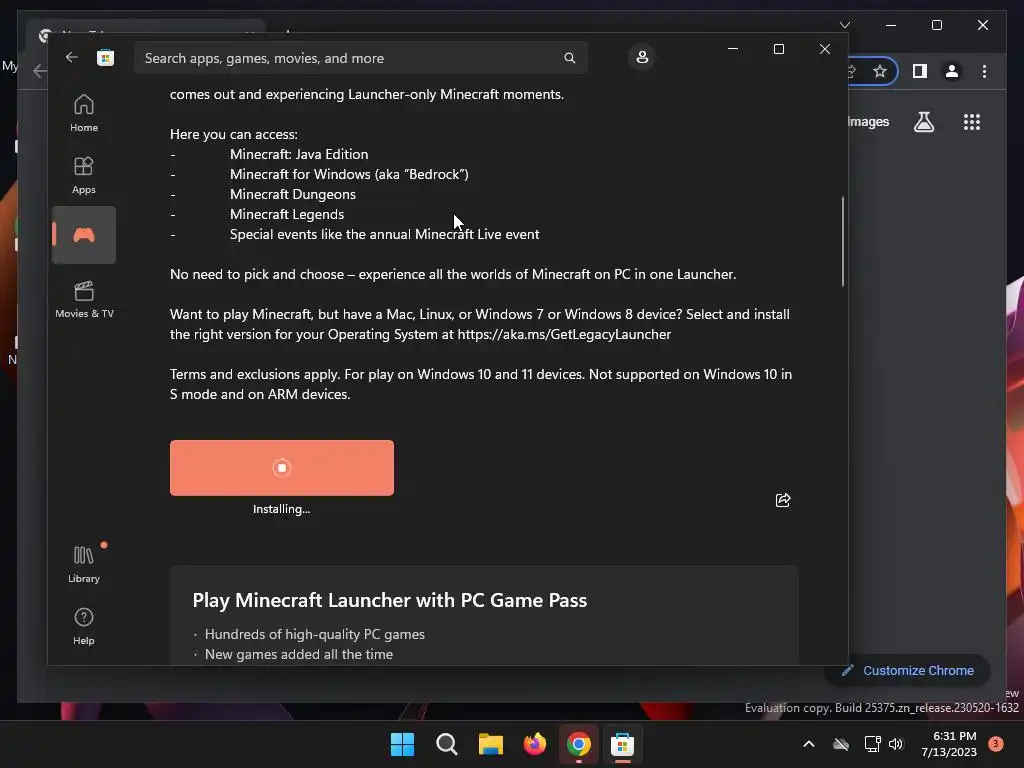Viewport: 1024px width, 768px height.
Task: Minimize the Microsoft Store window
Action: click(x=733, y=49)
